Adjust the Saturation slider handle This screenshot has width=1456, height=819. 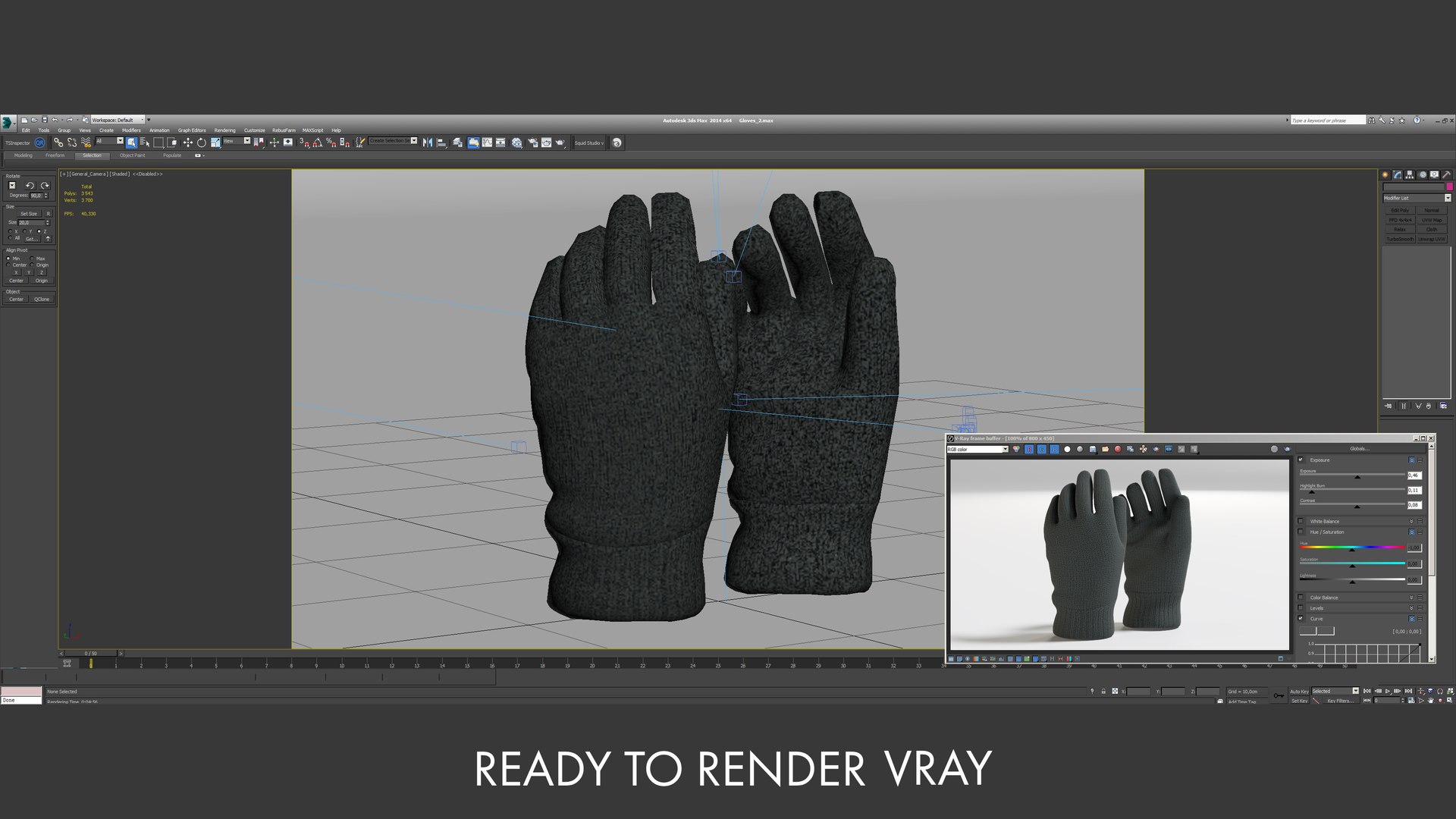tap(1352, 566)
